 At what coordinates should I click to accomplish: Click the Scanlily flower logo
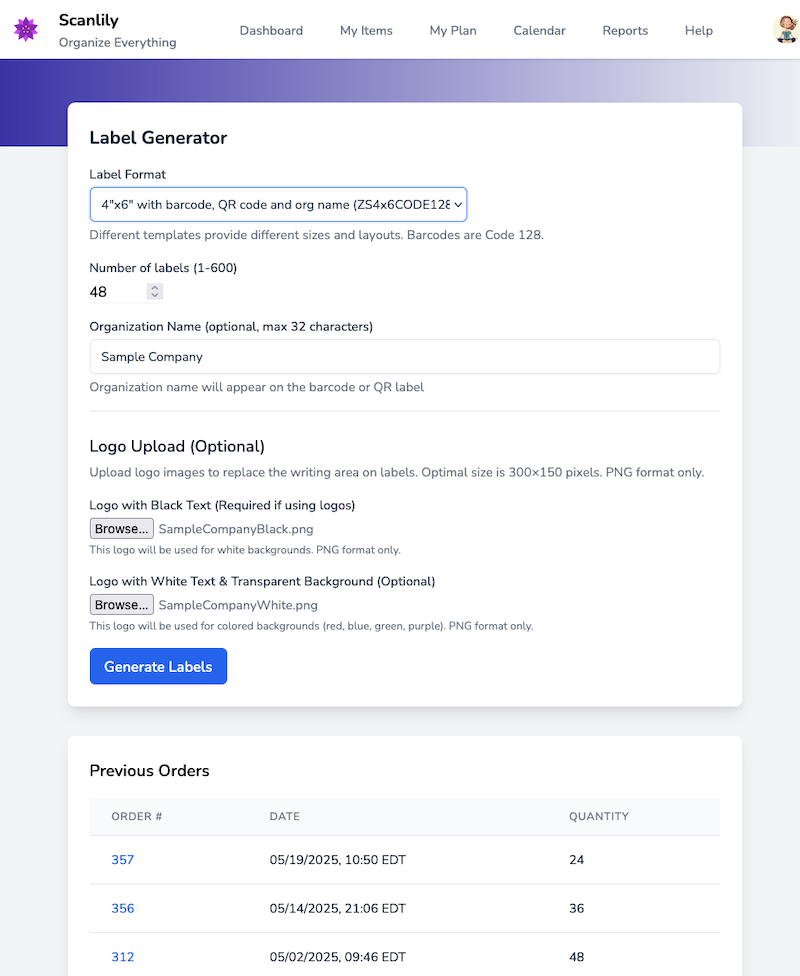pyautogui.click(x=25, y=30)
